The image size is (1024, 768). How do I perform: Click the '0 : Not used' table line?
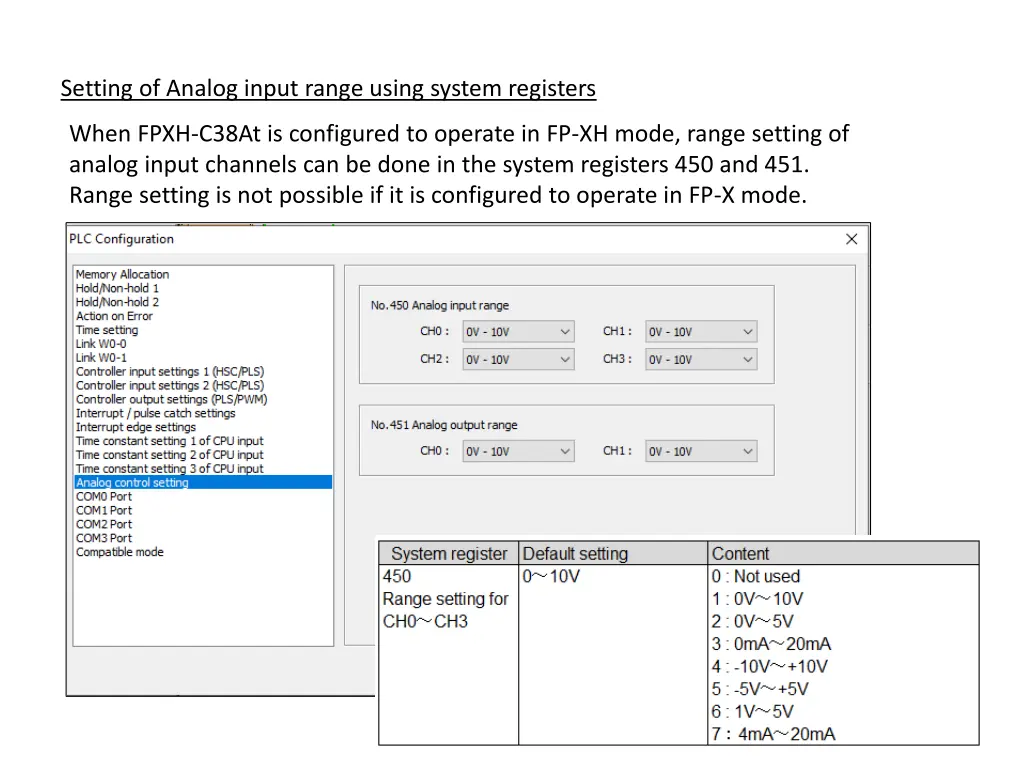(x=756, y=577)
